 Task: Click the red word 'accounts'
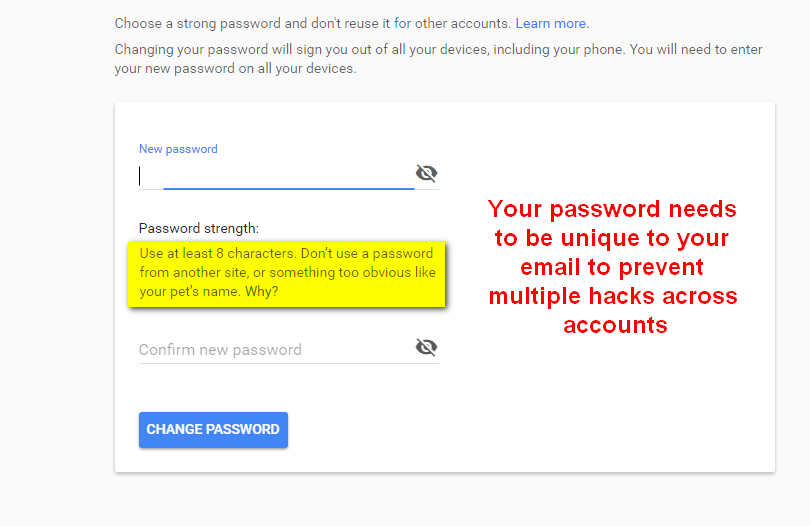pyautogui.click(x=615, y=325)
